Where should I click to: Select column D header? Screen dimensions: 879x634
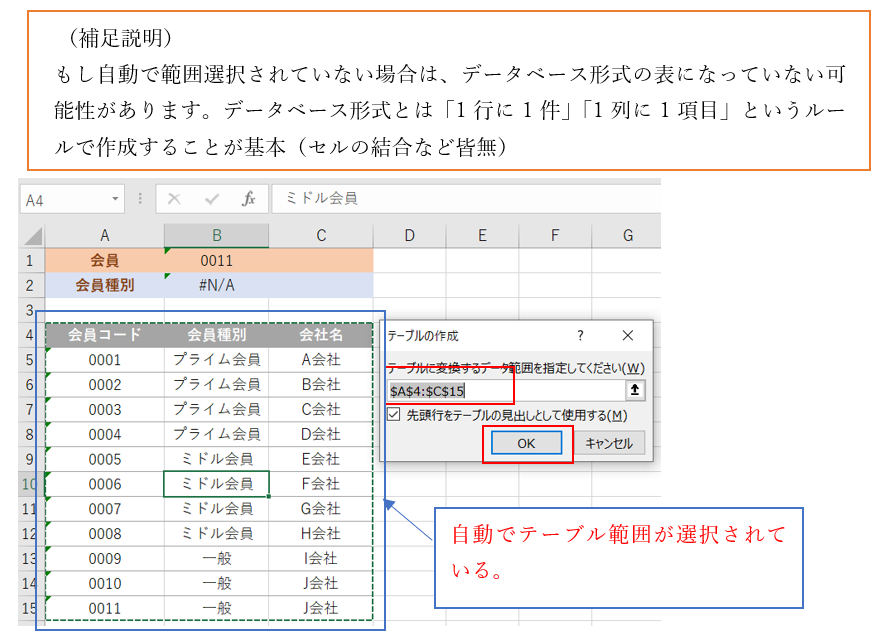point(409,236)
